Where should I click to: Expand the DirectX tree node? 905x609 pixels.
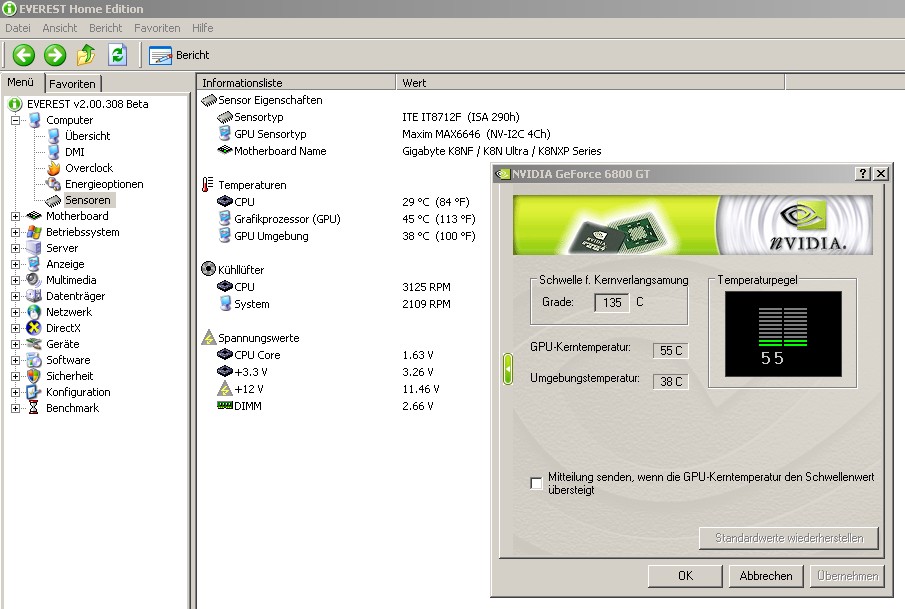15,328
